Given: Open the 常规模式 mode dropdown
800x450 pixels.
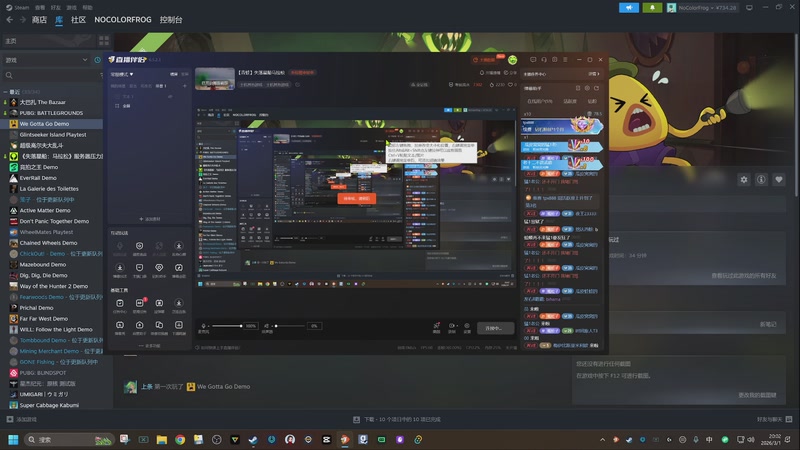Looking at the screenshot, I should (122, 74).
